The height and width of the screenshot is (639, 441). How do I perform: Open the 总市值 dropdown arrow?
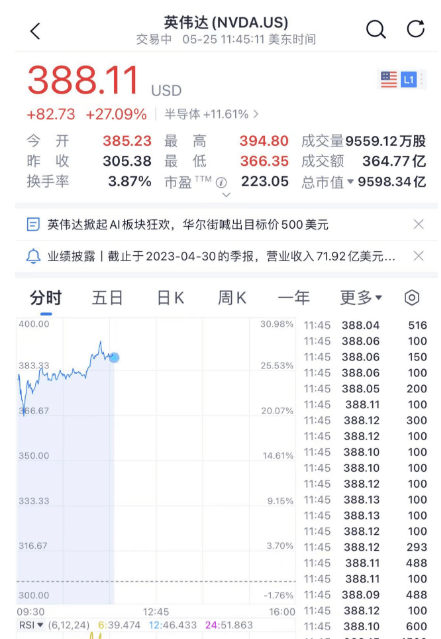click(x=350, y=182)
